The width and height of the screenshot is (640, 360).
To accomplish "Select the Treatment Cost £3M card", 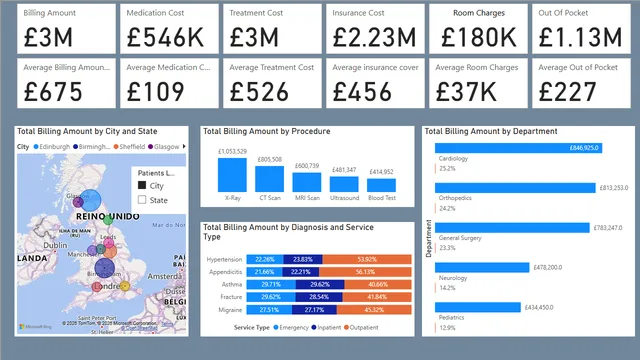I will (x=272, y=29).
